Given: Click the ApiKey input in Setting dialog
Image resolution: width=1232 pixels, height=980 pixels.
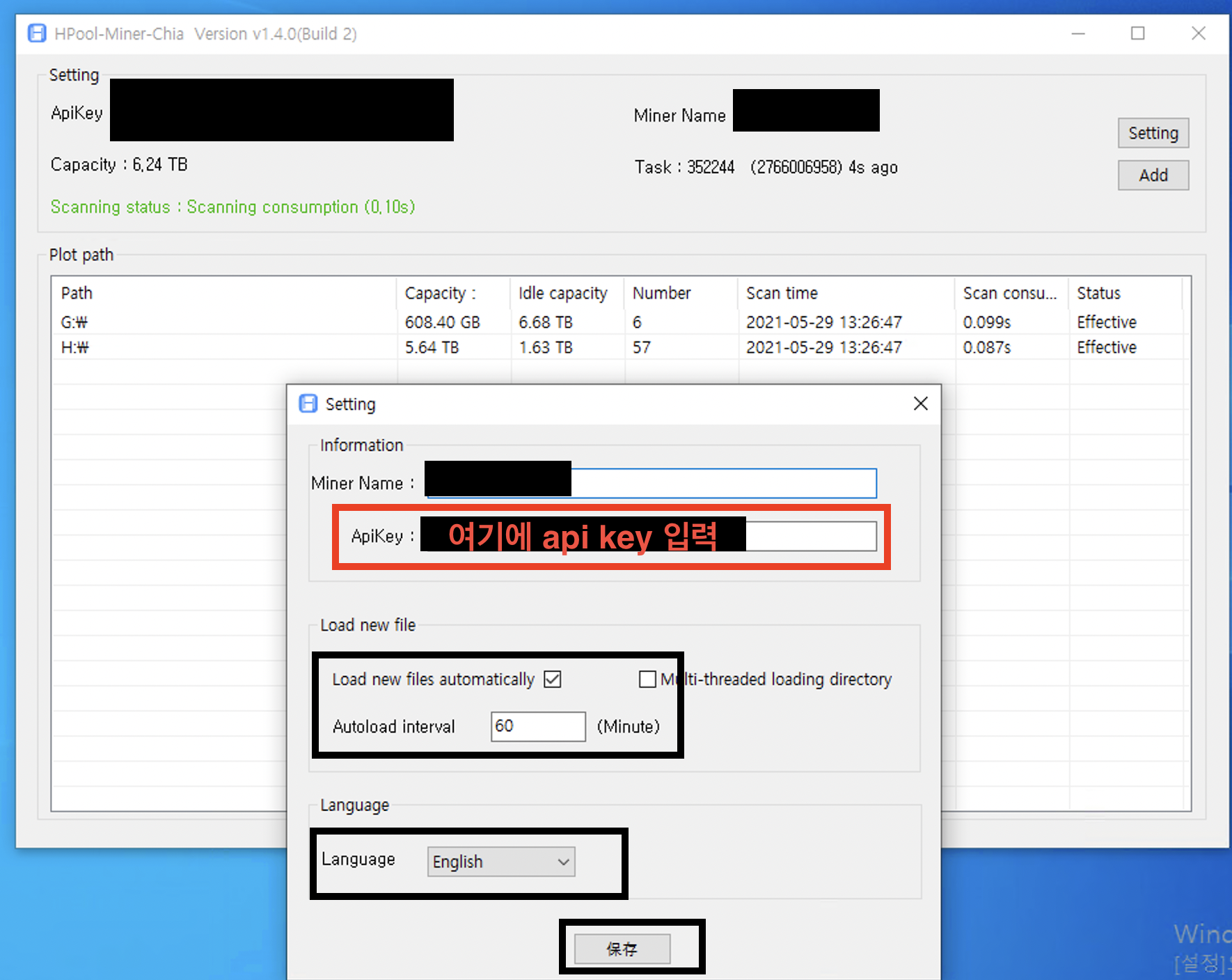Looking at the screenshot, I should [649, 537].
